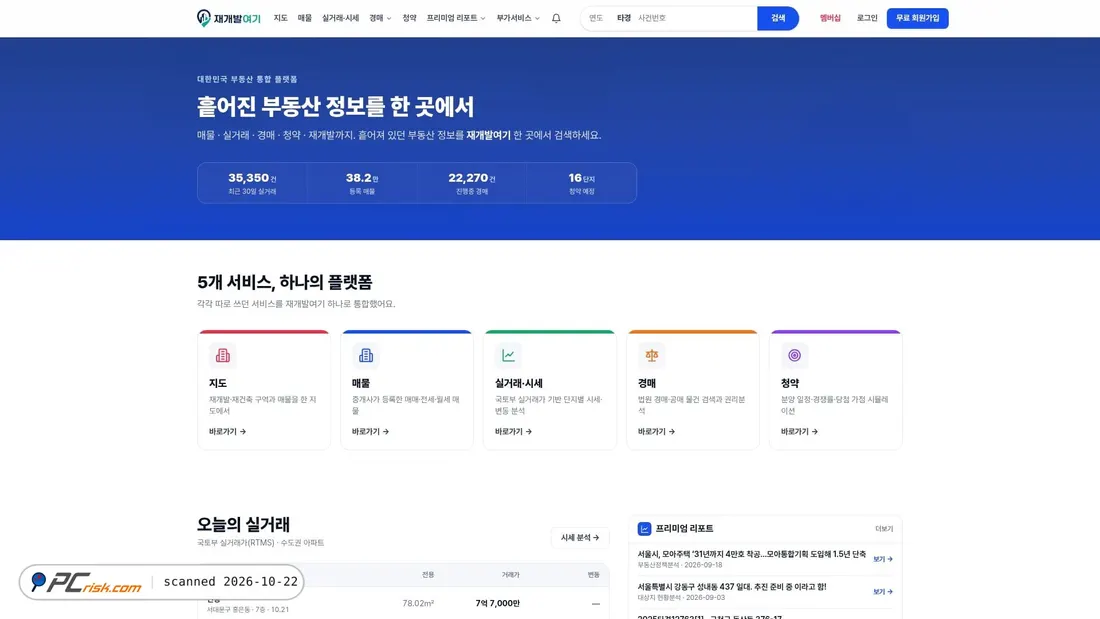Viewport: 1100px width, 619px height.
Task: Click the 무료 회원가입 button
Action: [x=918, y=18]
